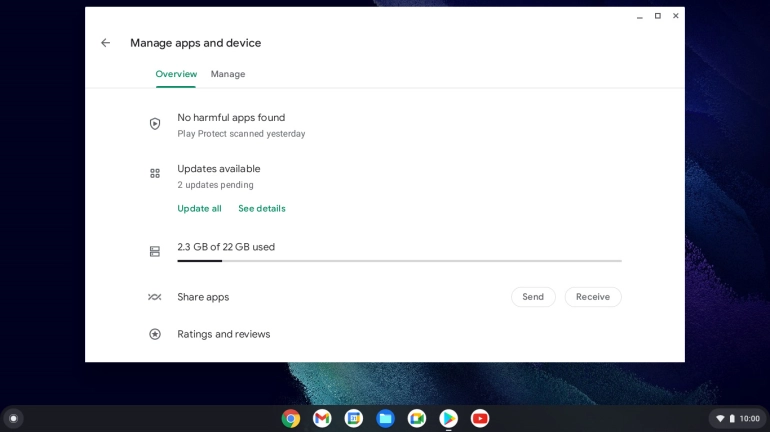Open YouTube from the shelf

[x=480, y=418]
